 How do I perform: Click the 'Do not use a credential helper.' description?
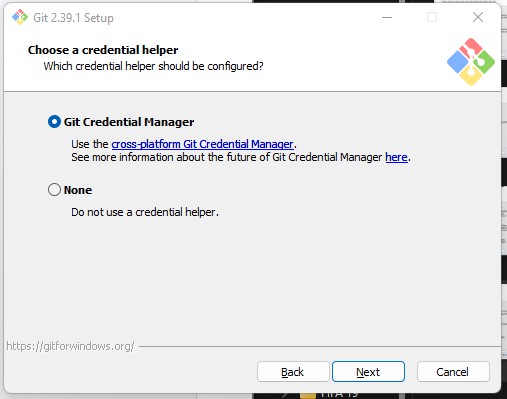point(145,212)
